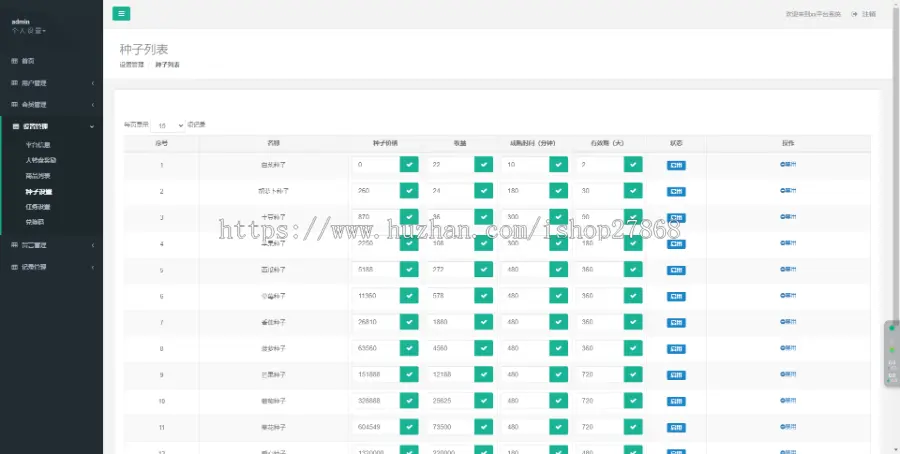The image size is (900, 454).
Task: Confirm seed price 328888 in row 10
Action: pos(409,400)
